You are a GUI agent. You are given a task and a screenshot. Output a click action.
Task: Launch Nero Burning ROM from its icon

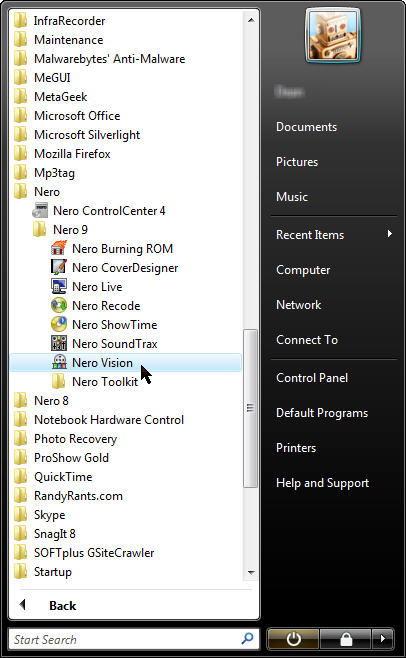(59, 248)
